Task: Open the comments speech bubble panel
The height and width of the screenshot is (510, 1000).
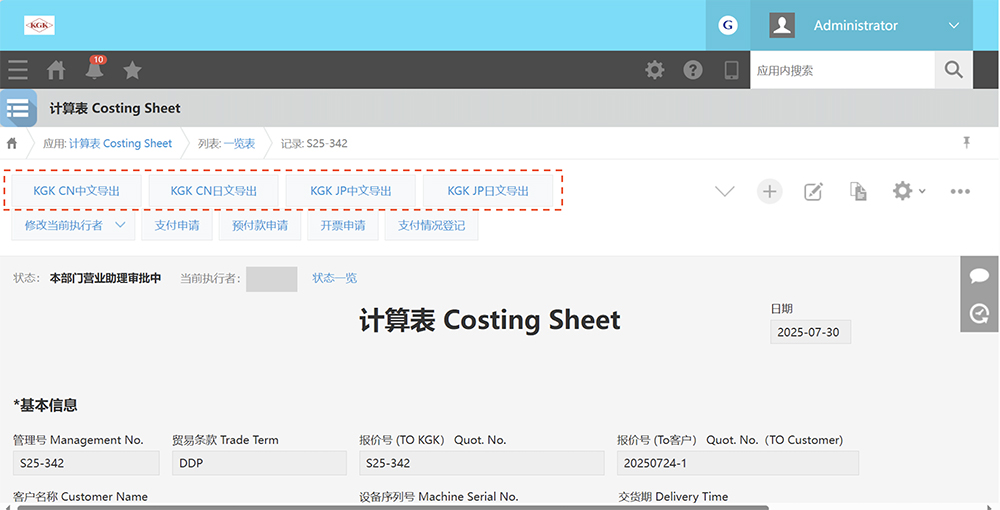Action: tap(979, 275)
